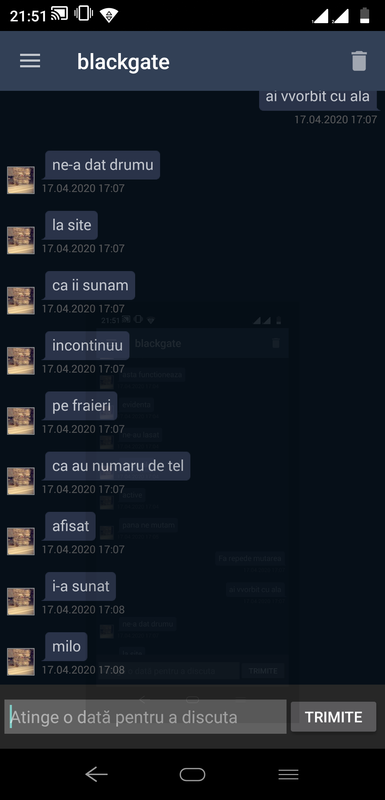Select the 'i-a sunat' message bubble
The height and width of the screenshot is (800, 385).
[x=81, y=586]
